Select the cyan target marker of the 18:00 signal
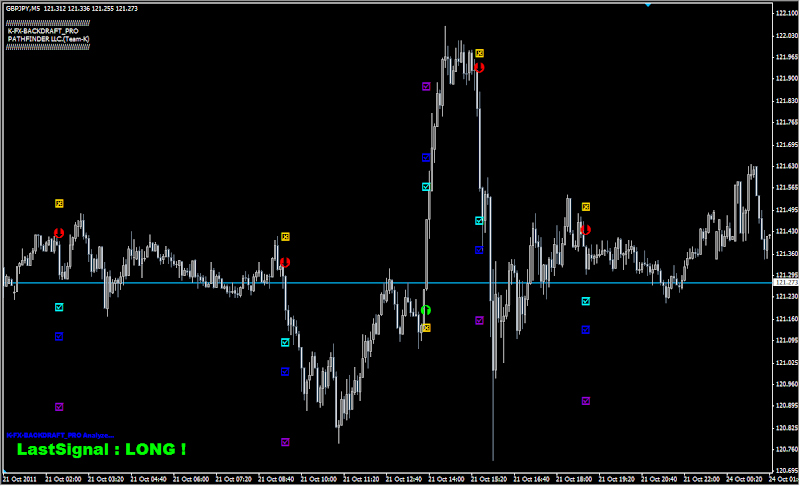800x486 pixels. coord(586,301)
